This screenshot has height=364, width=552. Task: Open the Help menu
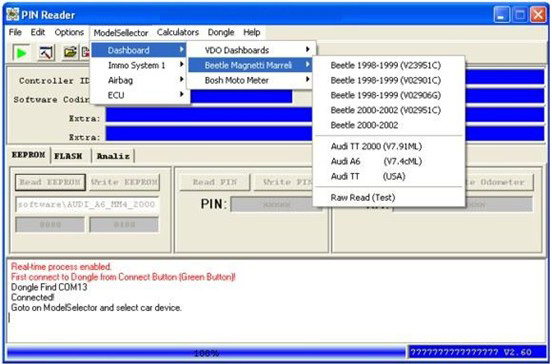pyautogui.click(x=252, y=32)
